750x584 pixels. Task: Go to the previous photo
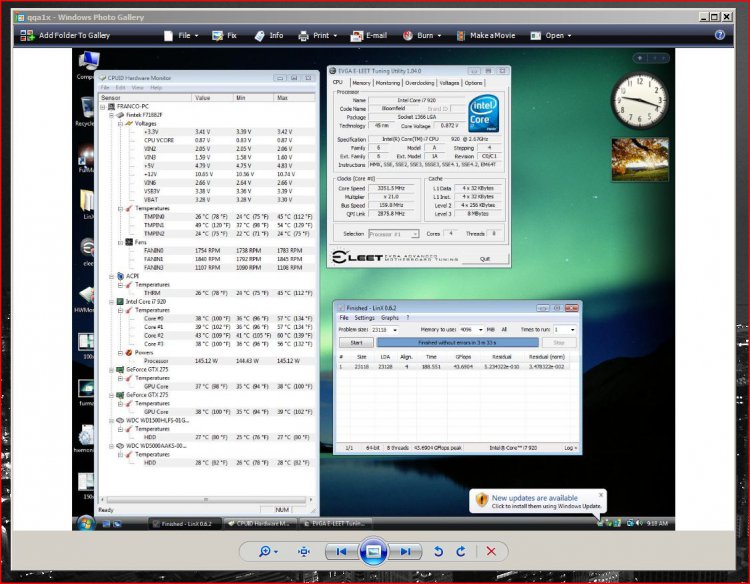coord(341,551)
